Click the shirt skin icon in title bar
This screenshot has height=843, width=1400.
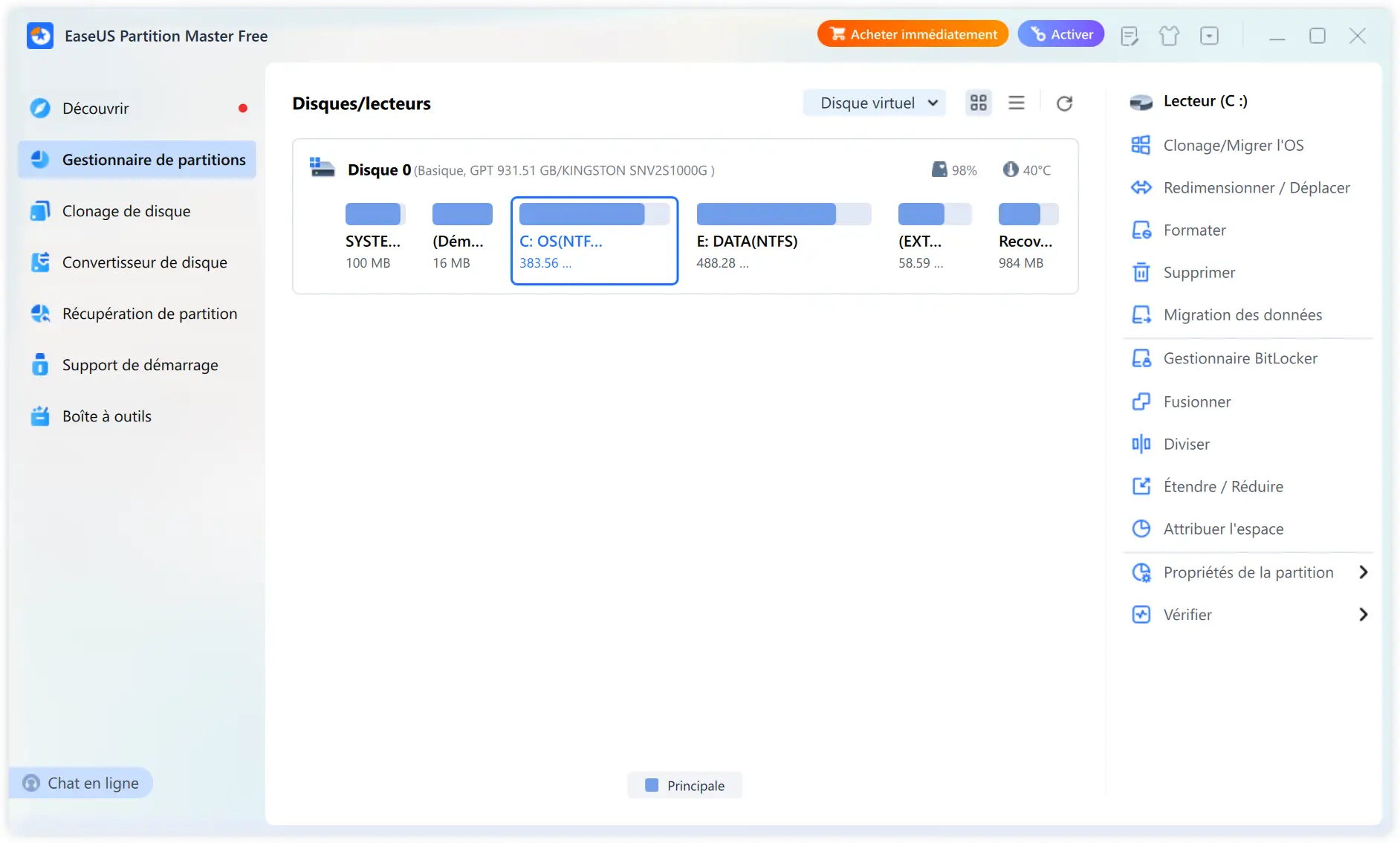[1169, 36]
